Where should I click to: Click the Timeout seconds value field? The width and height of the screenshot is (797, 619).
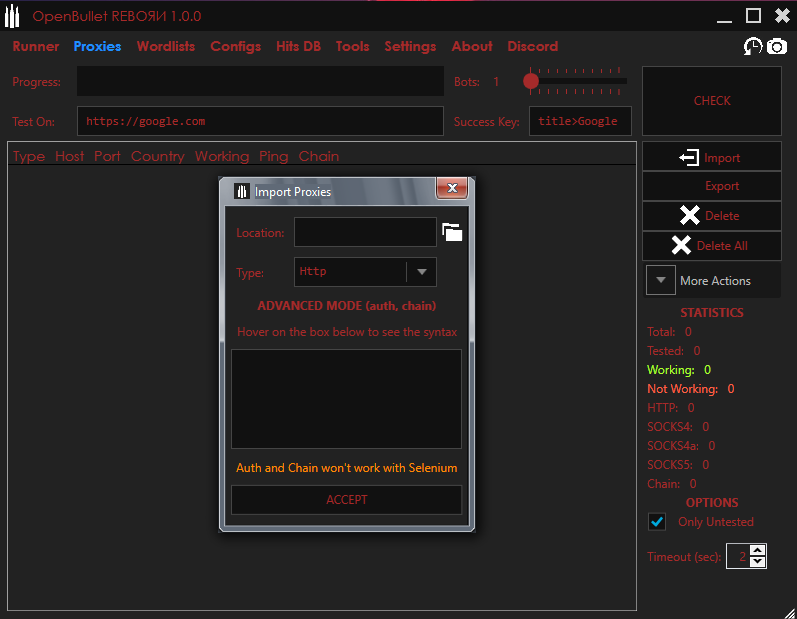click(738, 556)
